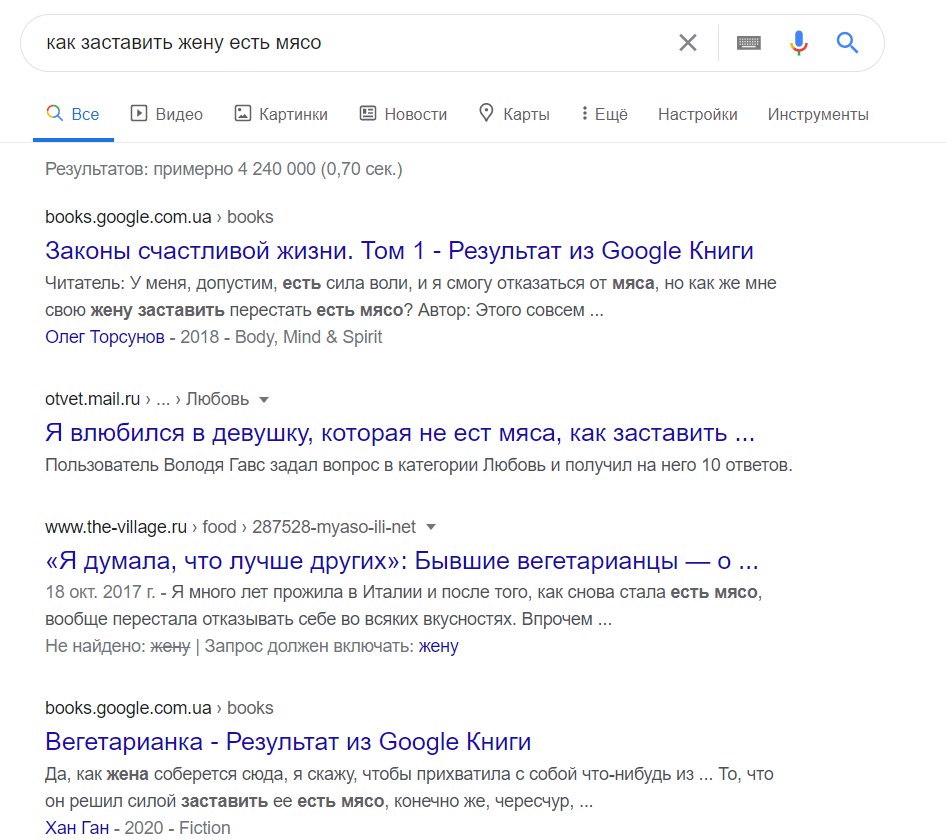Open result Законы счастливой жизни. Том 1

click(x=399, y=250)
